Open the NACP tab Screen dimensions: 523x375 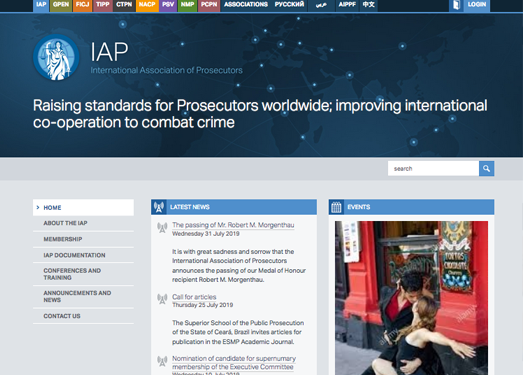[147, 5]
